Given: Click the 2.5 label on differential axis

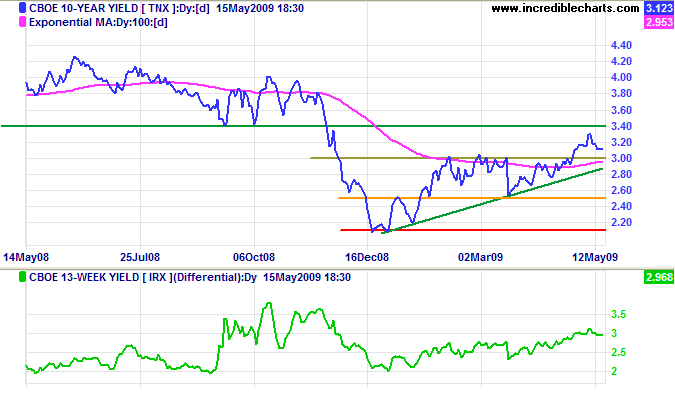Looking at the screenshot, I should 619,352.
